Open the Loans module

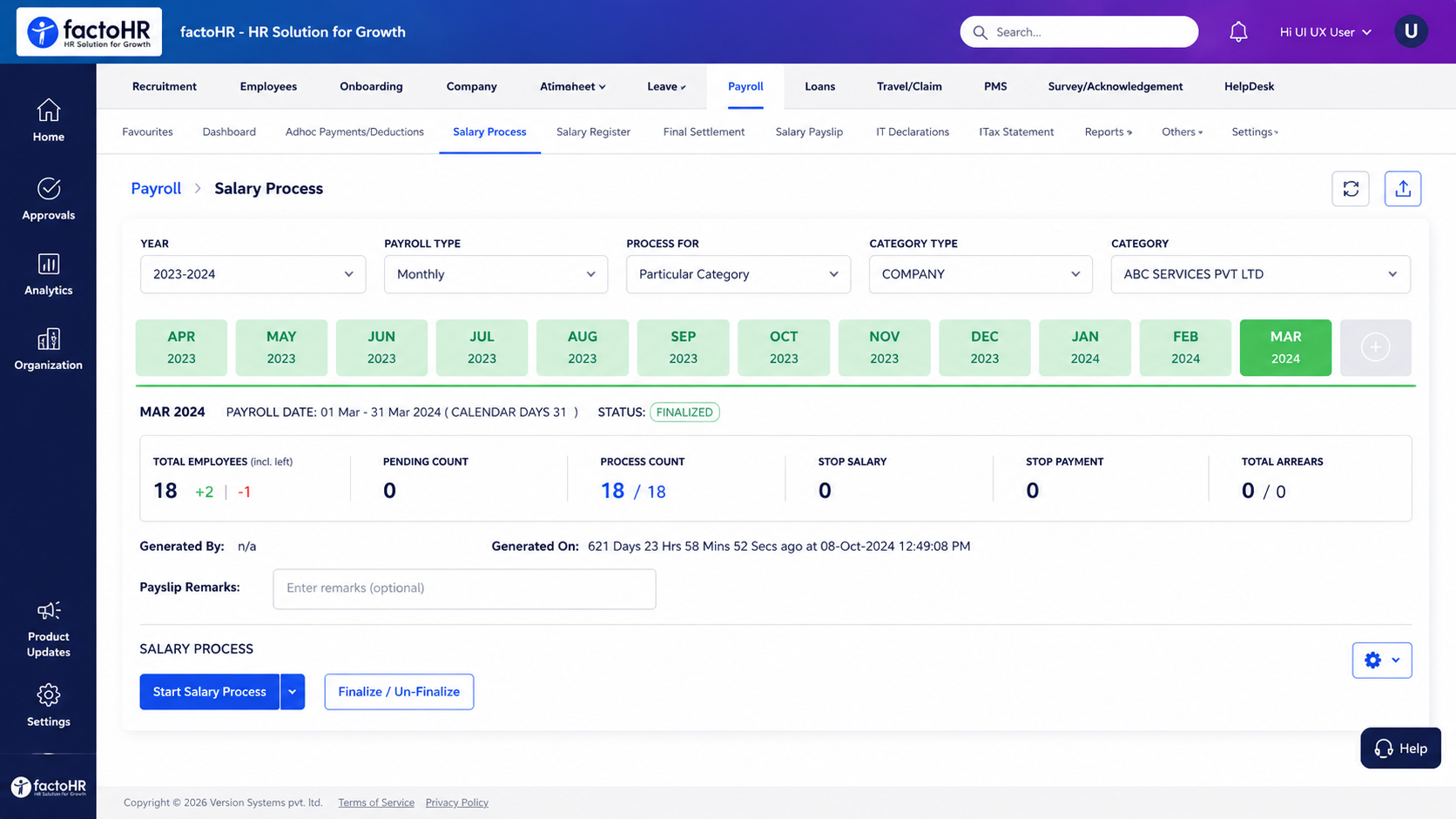pos(819,86)
